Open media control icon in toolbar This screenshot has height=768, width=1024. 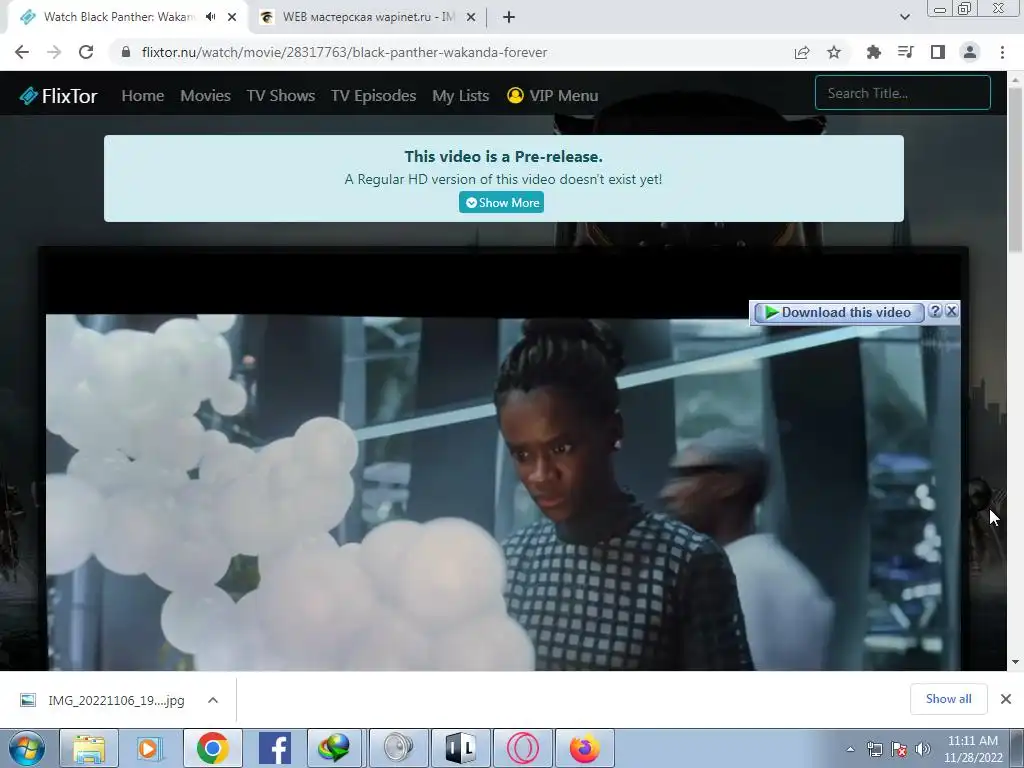(905, 52)
